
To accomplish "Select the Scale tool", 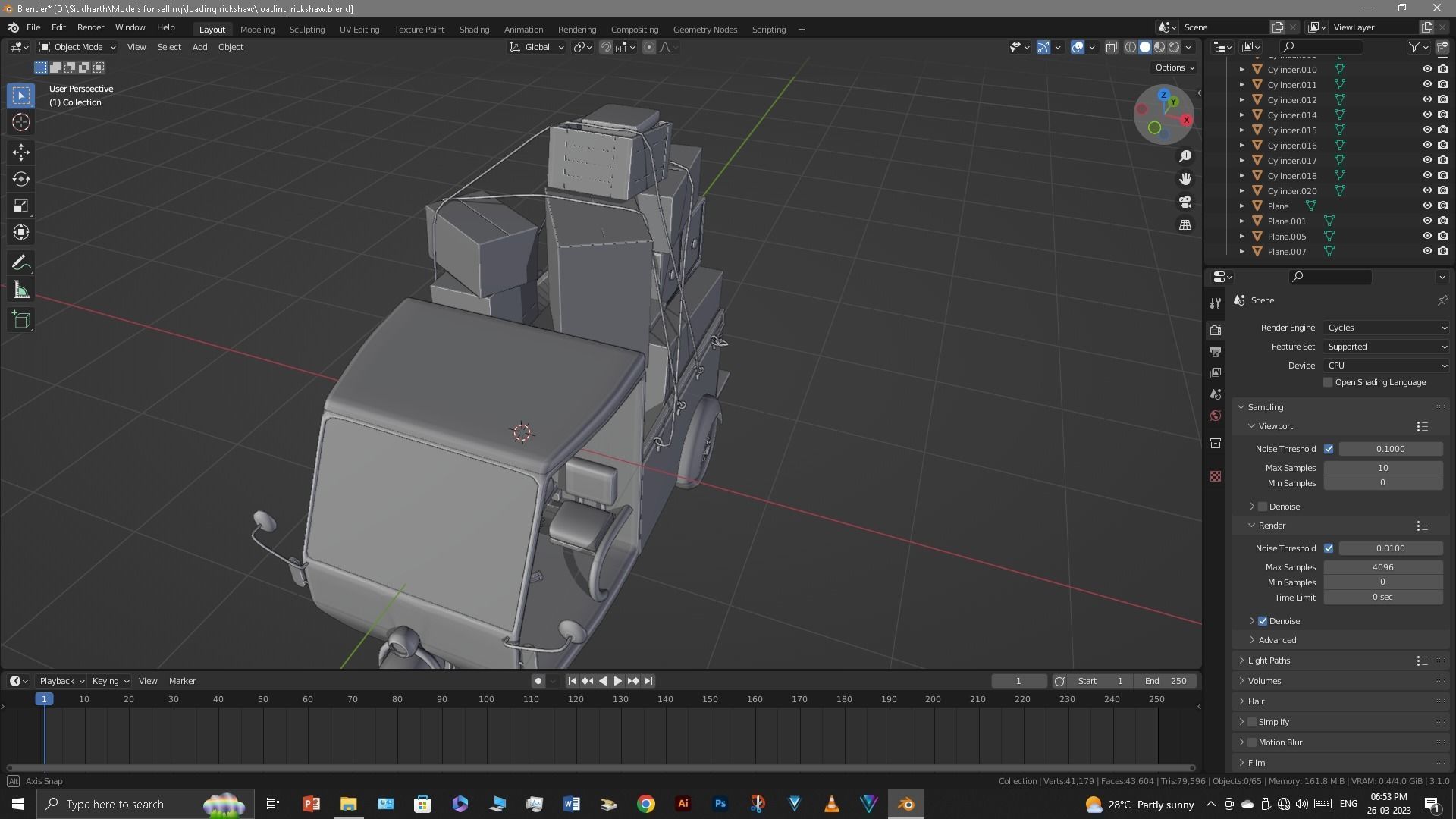I will pos(21,206).
